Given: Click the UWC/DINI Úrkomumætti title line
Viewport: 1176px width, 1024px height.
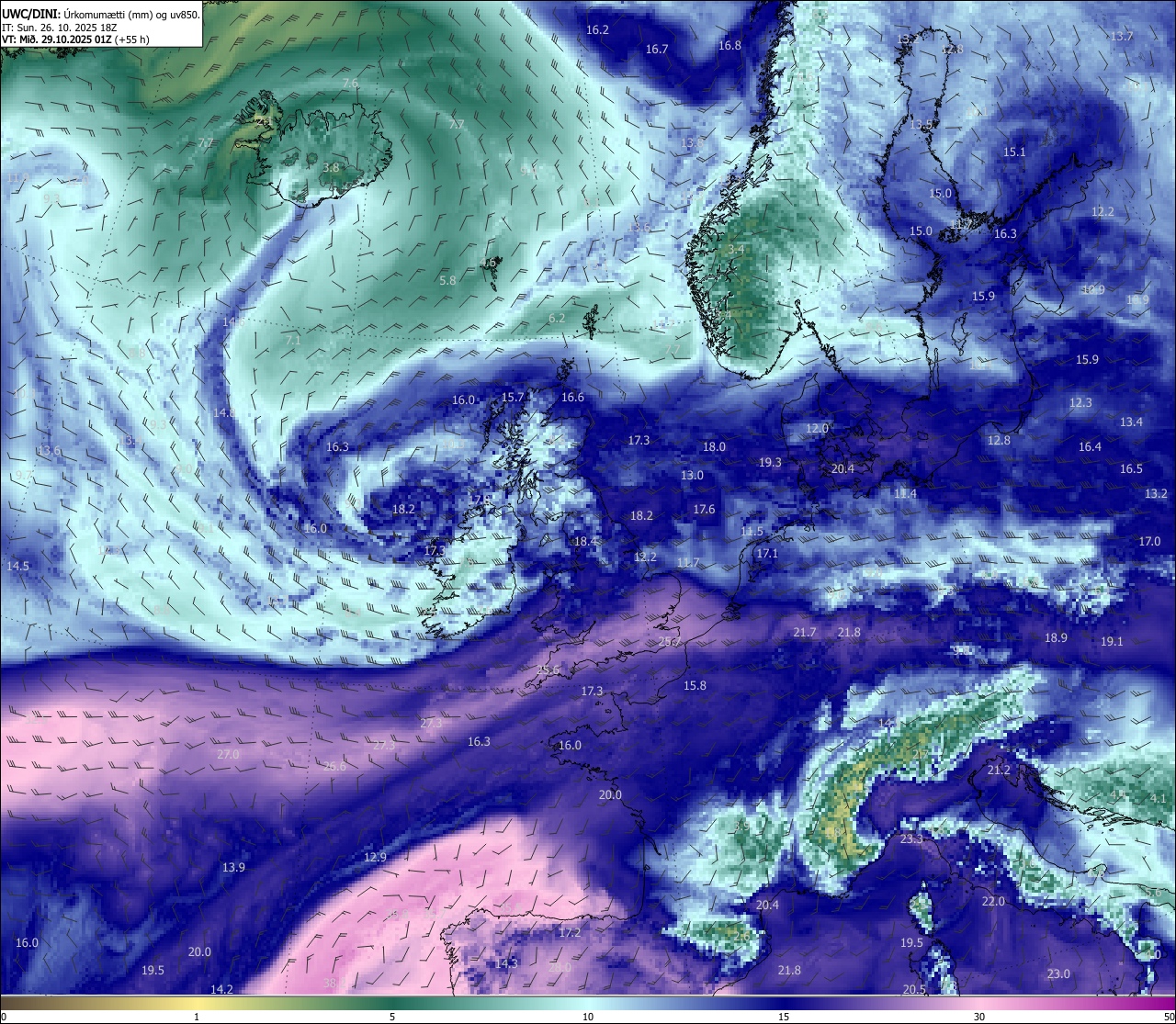Looking at the screenshot, I should tap(101, 14).
